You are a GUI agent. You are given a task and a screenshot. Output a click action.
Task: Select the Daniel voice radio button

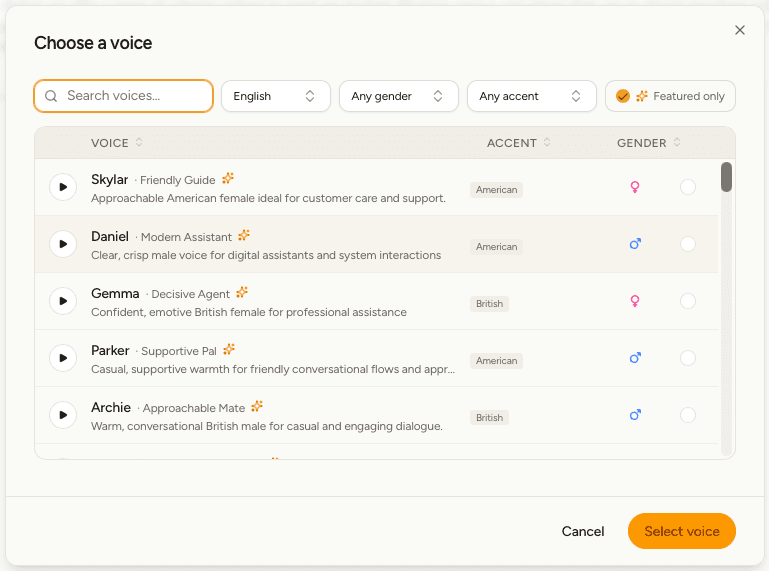(688, 244)
